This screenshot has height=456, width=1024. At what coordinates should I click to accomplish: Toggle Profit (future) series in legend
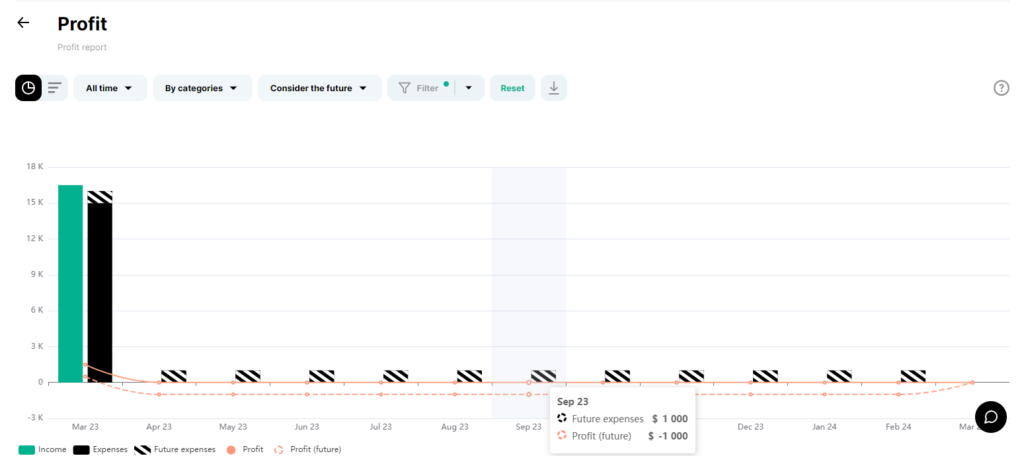[307, 449]
